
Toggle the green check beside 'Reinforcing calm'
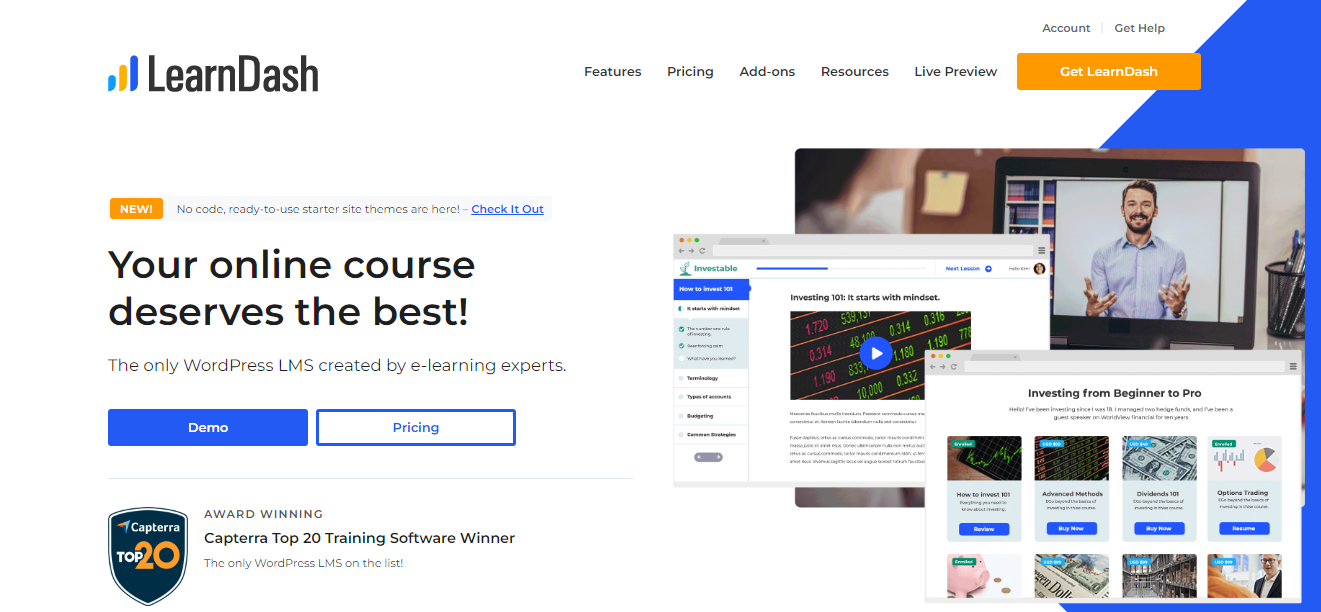(x=681, y=346)
